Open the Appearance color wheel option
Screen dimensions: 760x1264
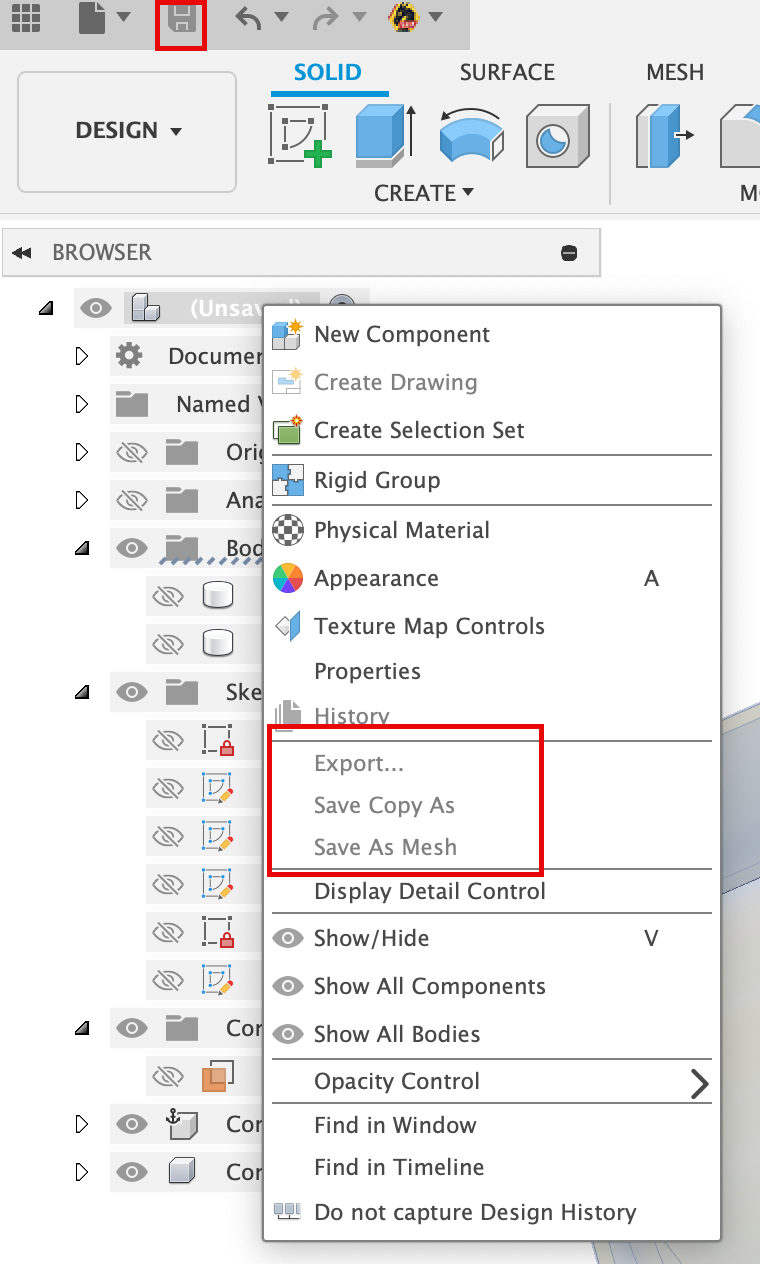tap(376, 578)
